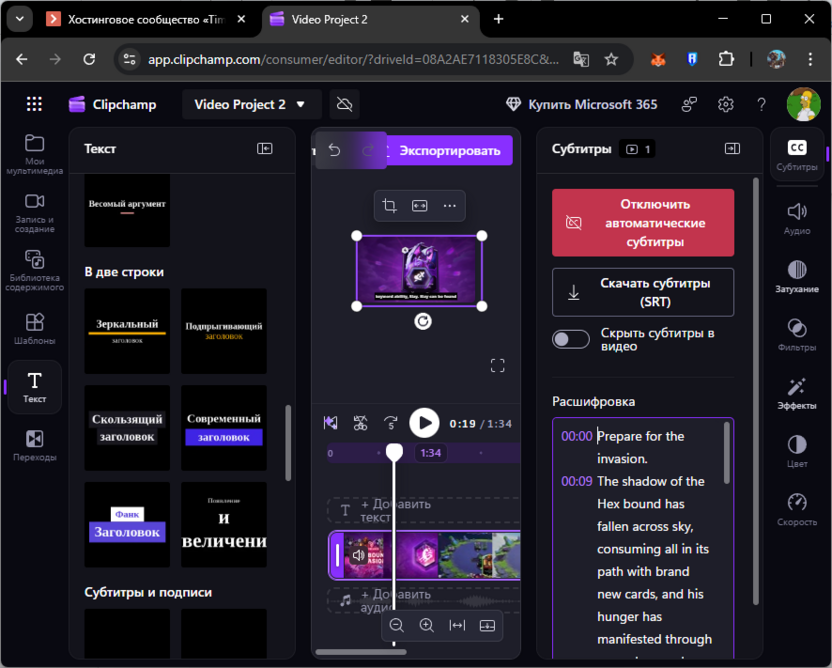Open Filters properties tab
This screenshot has width=832, height=668.
pyautogui.click(x=797, y=335)
